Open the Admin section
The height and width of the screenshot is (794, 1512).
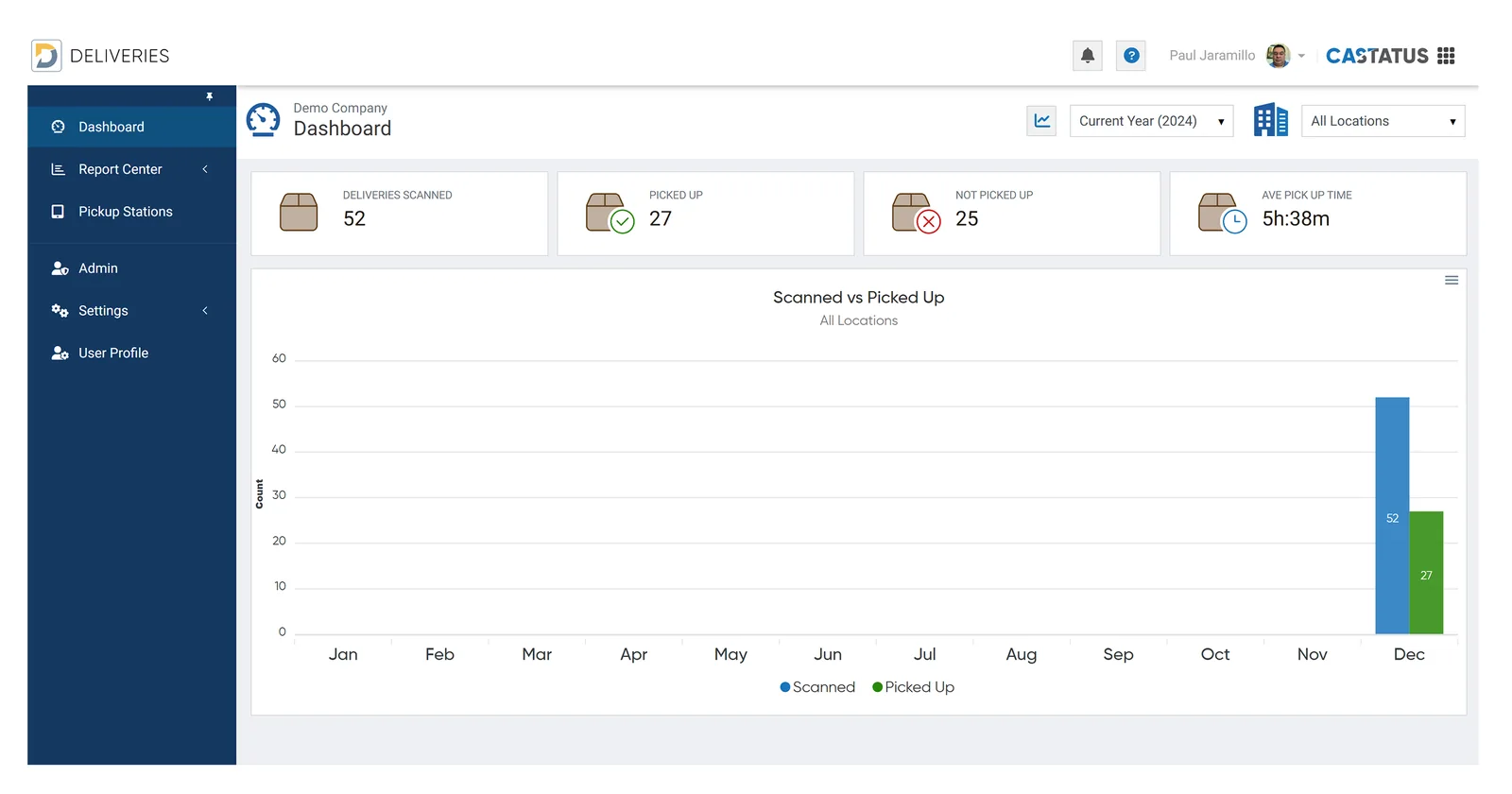tap(131, 268)
